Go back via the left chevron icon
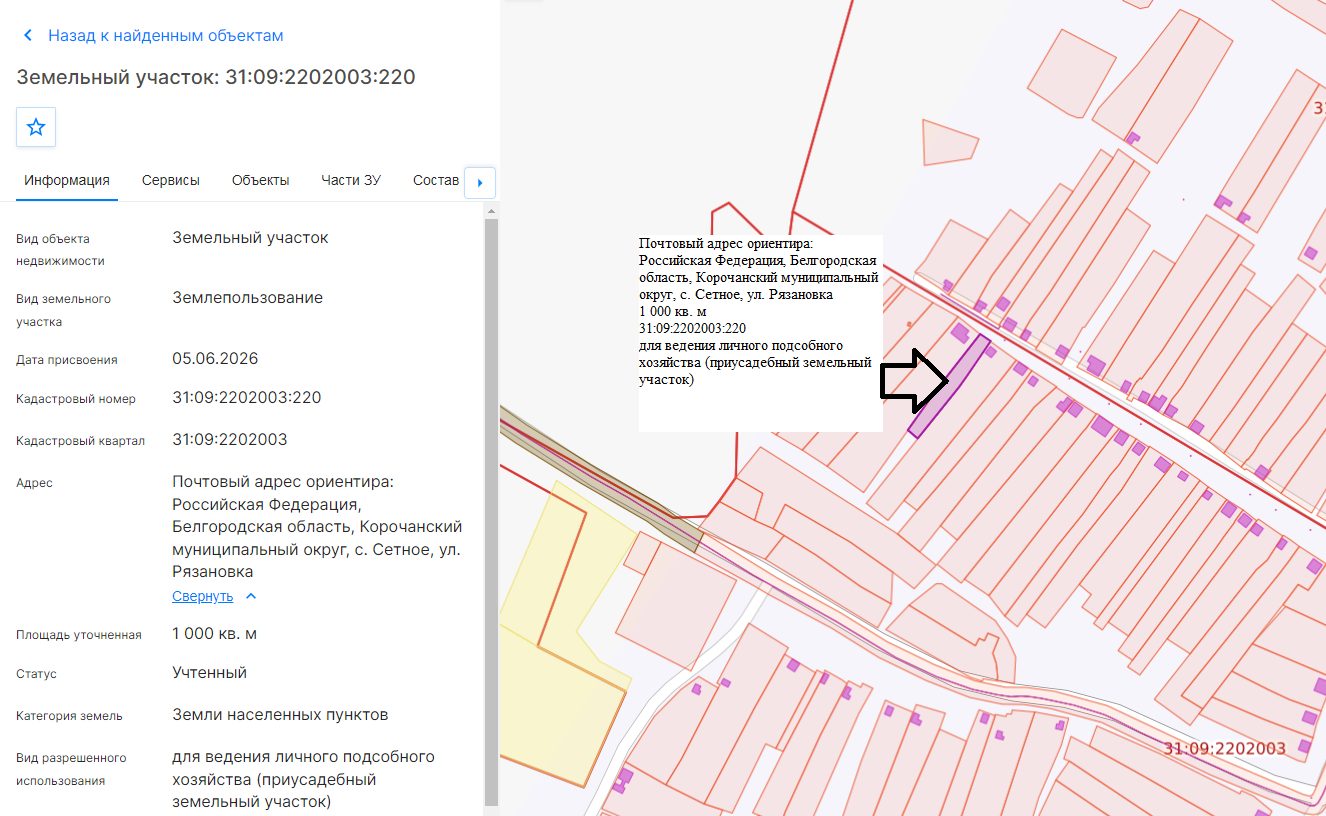Screen dimensions: 1326x816 point(27,35)
